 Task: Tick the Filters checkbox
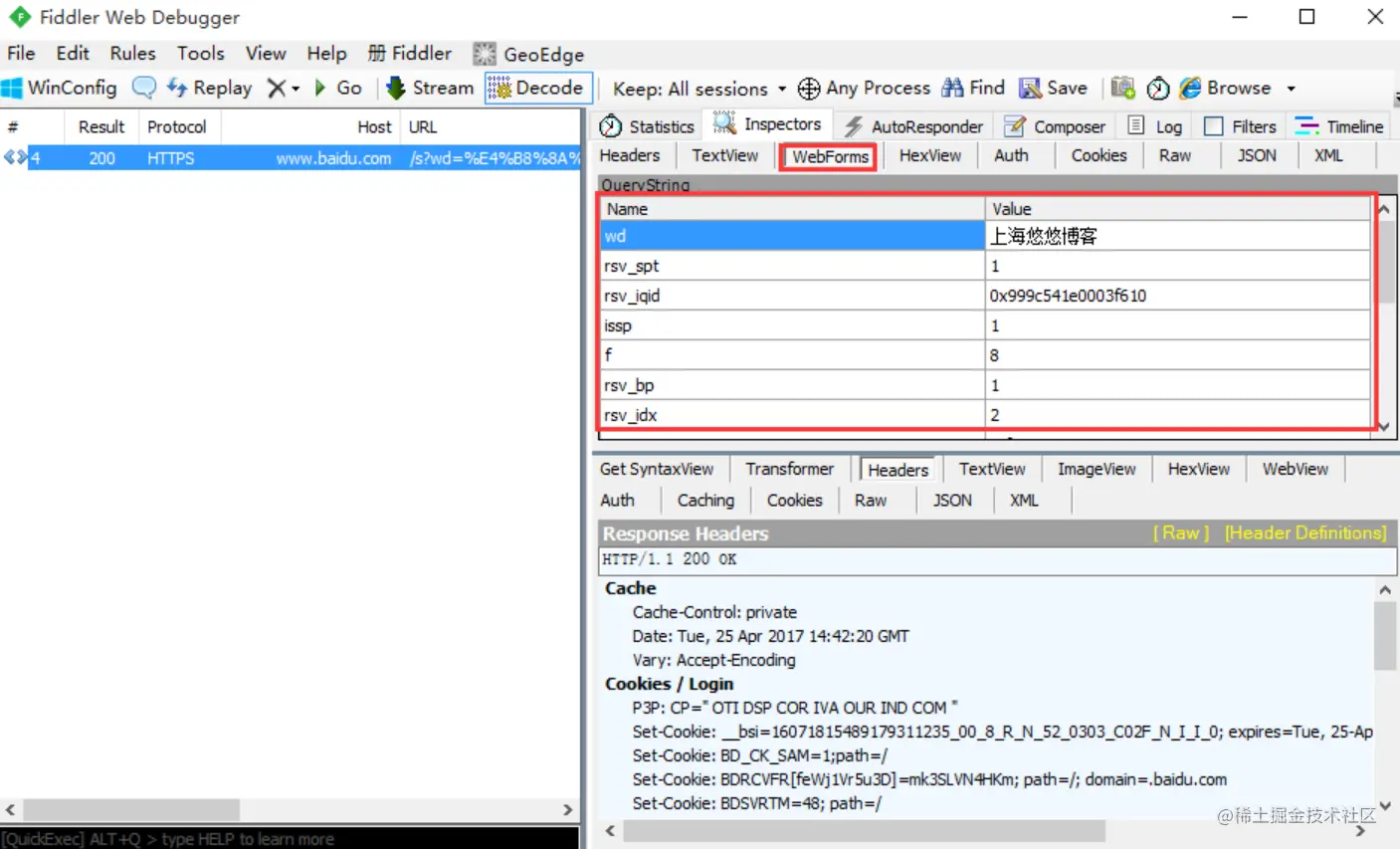[1213, 126]
